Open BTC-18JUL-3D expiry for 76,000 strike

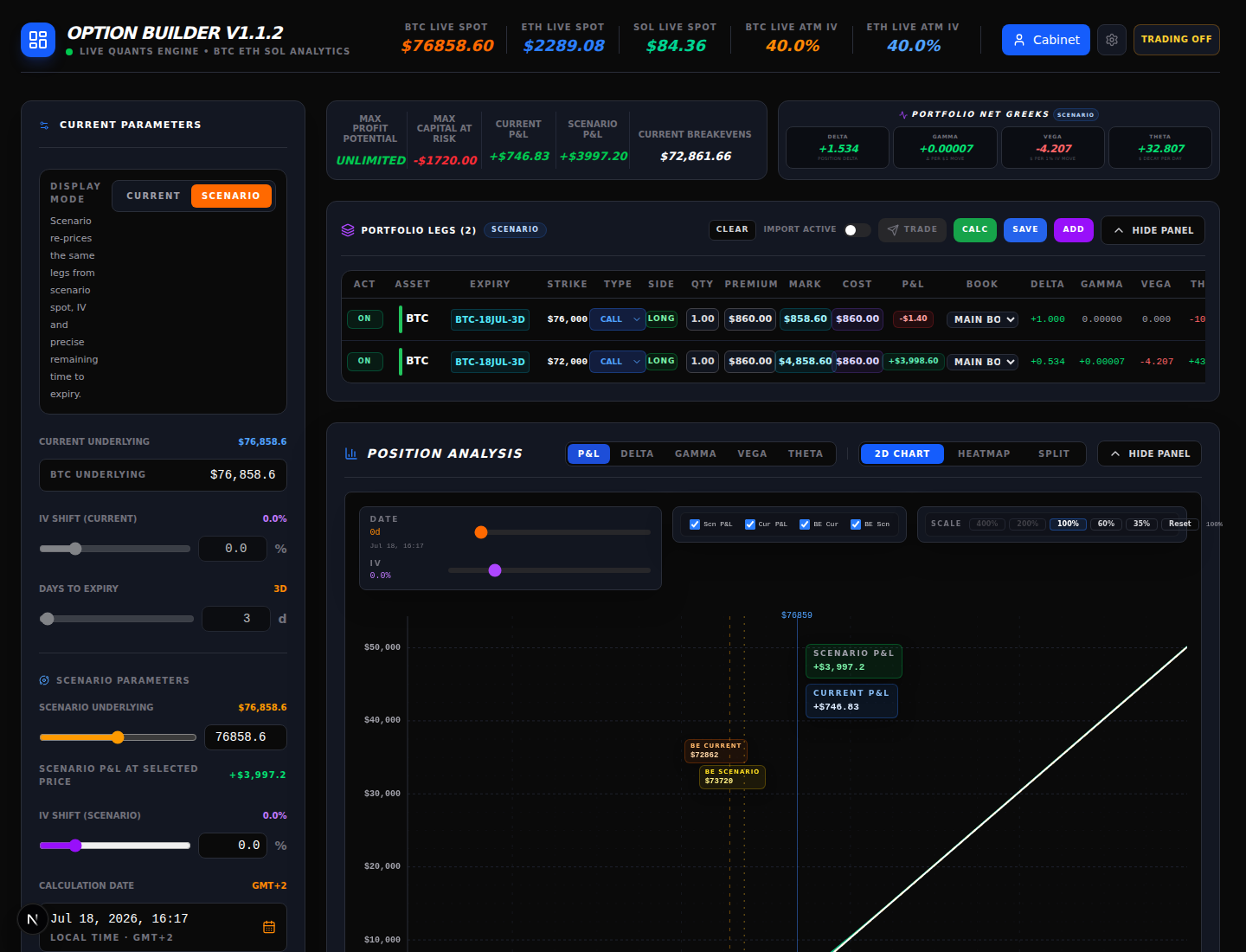point(490,319)
